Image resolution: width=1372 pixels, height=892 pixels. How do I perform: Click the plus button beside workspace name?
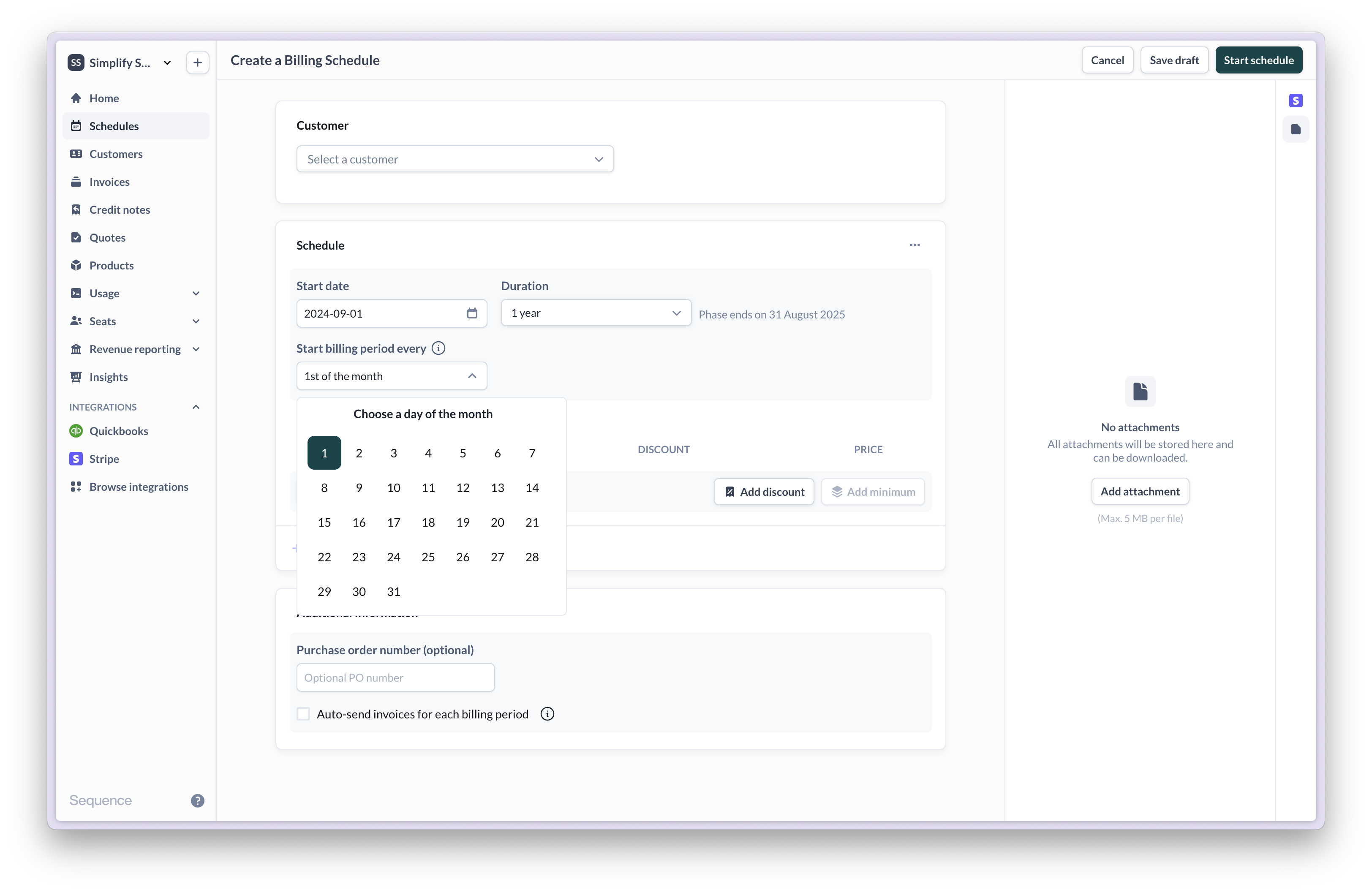click(x=198, y=62)
